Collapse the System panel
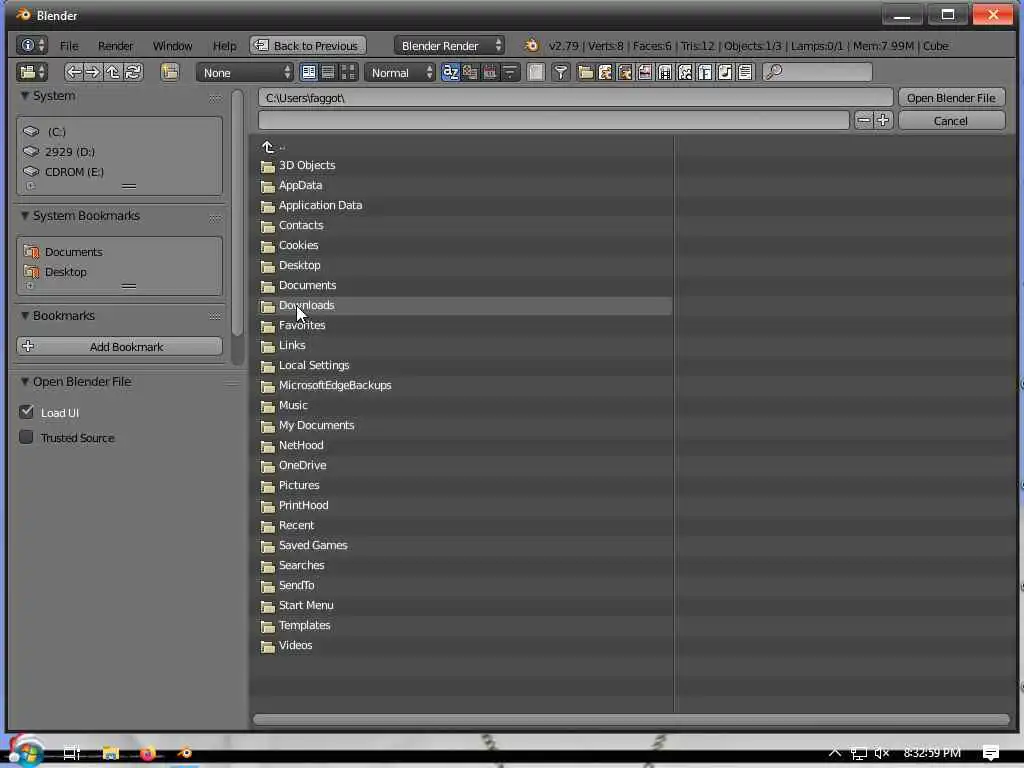The height and width of the screenshot is (768, 1024). click(x=24, y=96)
